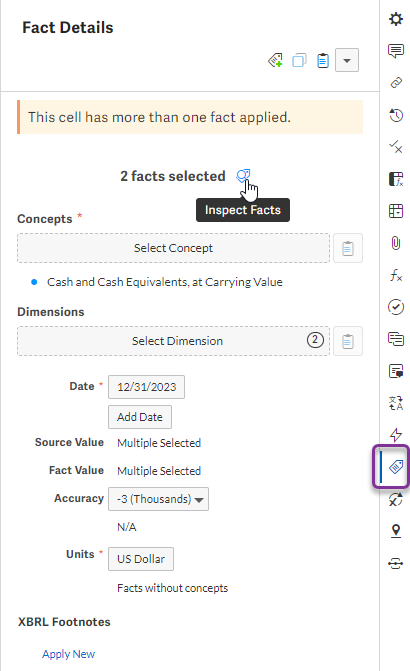Click the add new fact tag icon
410x671 pixels.
(275, 60)
